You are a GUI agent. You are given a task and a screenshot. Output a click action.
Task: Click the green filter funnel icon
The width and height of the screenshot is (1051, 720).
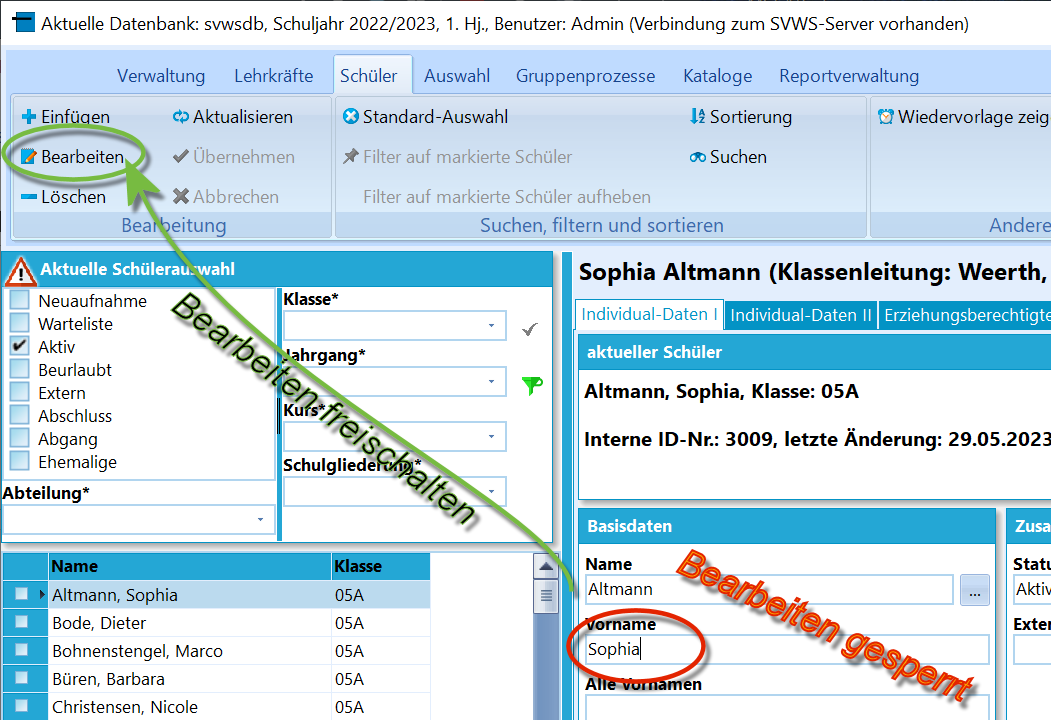tap(532, 385)
